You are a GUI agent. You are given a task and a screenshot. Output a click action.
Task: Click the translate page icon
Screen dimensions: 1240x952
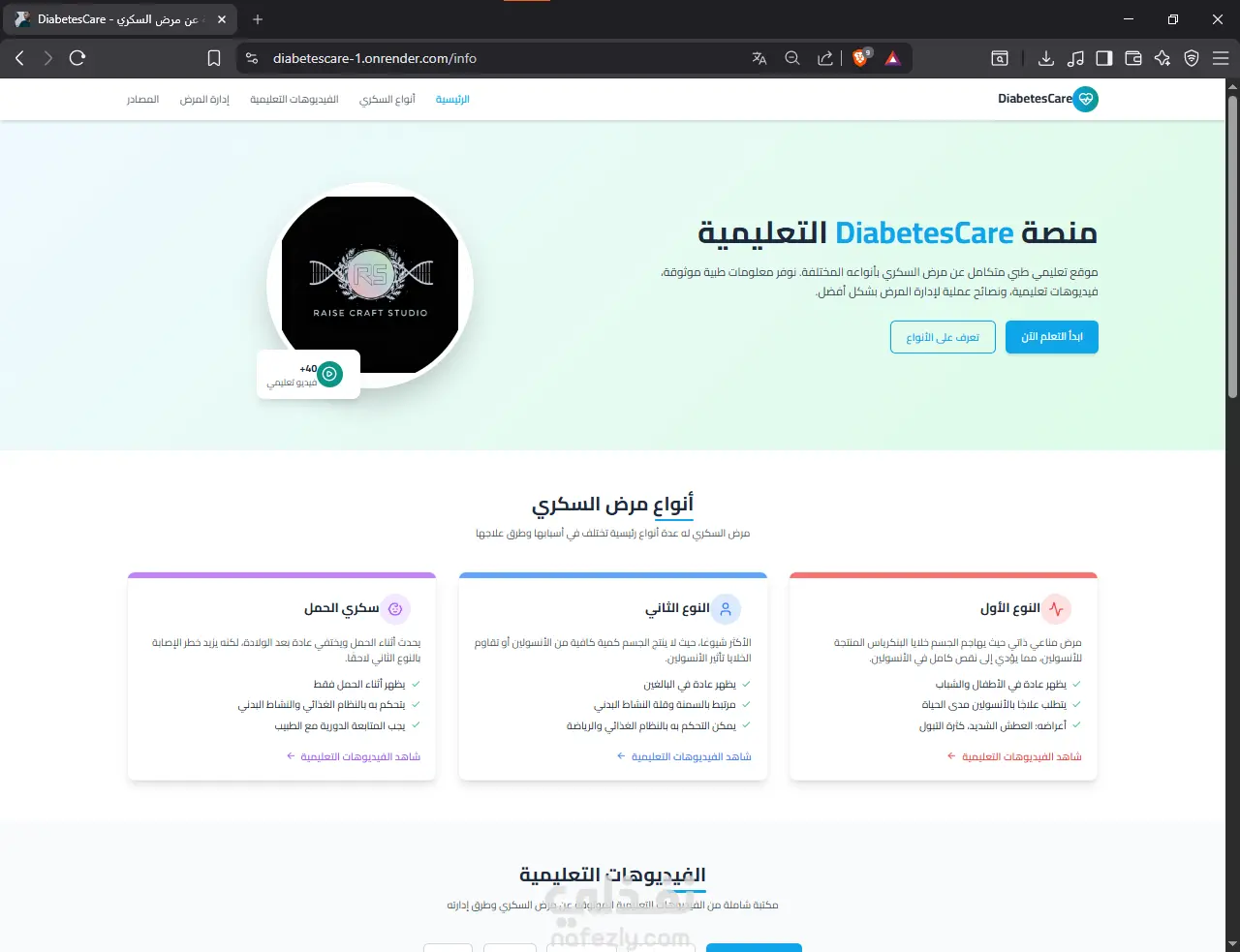coord(759,58)
